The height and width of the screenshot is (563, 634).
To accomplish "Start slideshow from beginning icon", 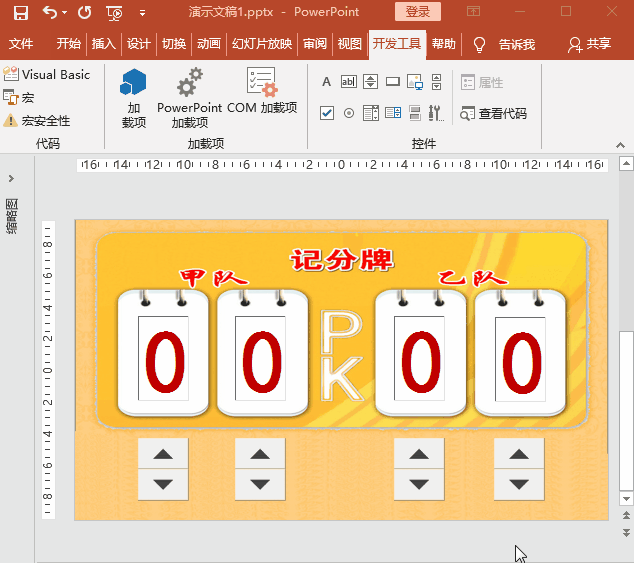I will point(115,13).
